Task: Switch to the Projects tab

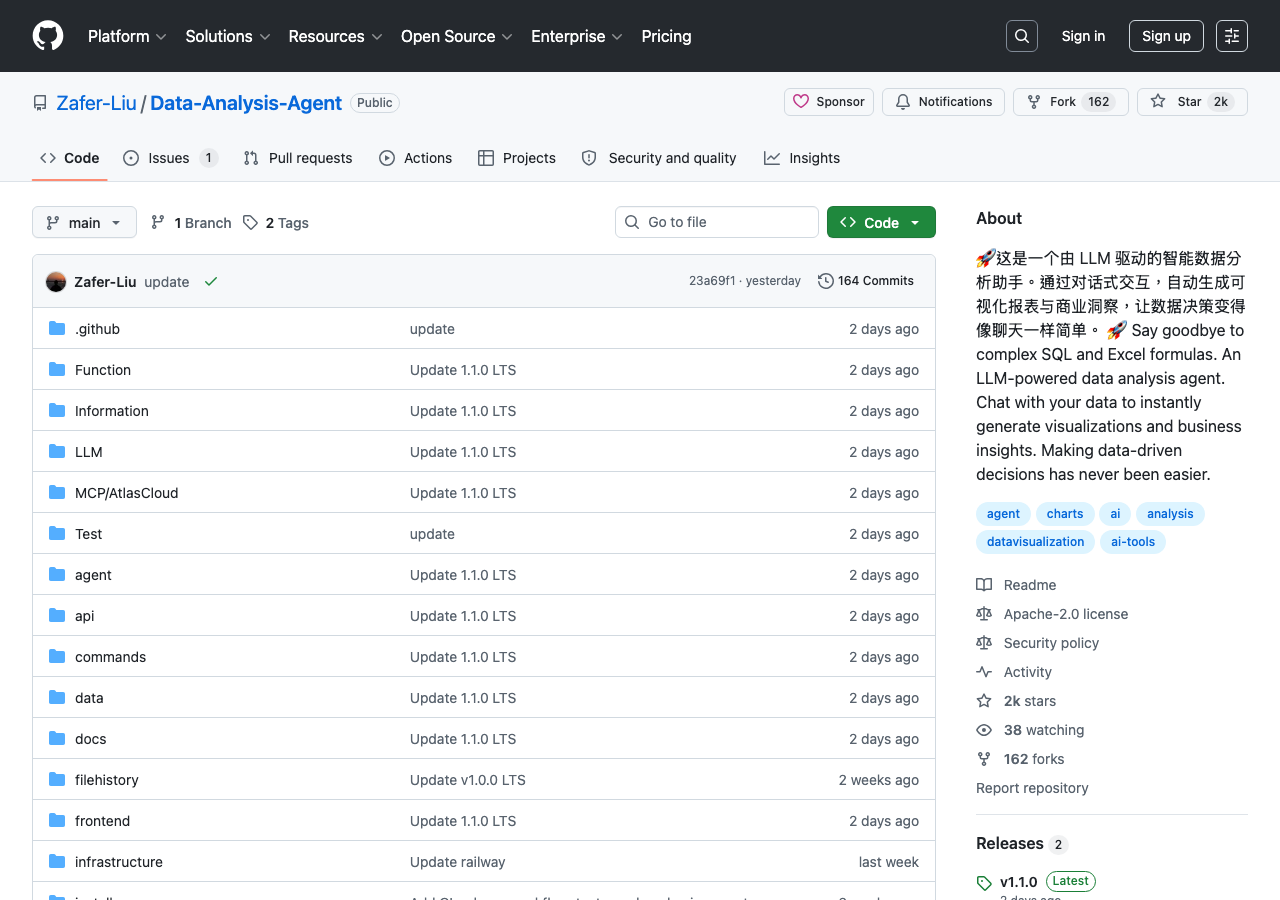Action: [517, 158]
